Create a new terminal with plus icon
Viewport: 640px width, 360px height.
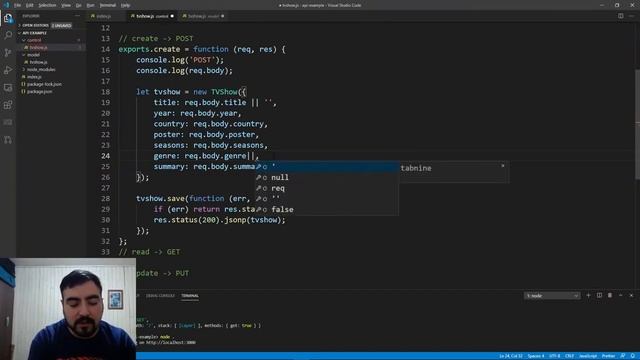click(x=588, y=295)
